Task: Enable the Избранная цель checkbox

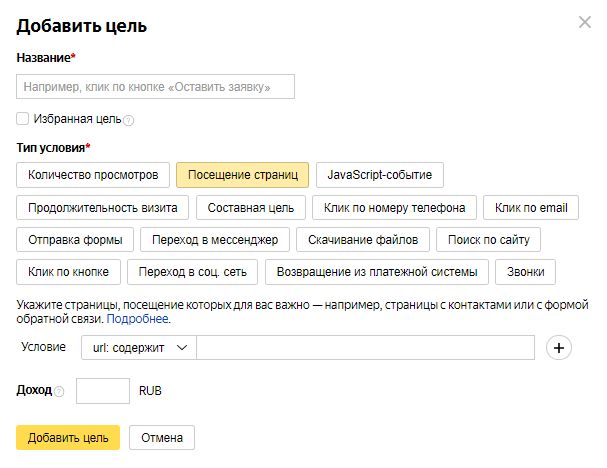Action: [x=23, y=118]
